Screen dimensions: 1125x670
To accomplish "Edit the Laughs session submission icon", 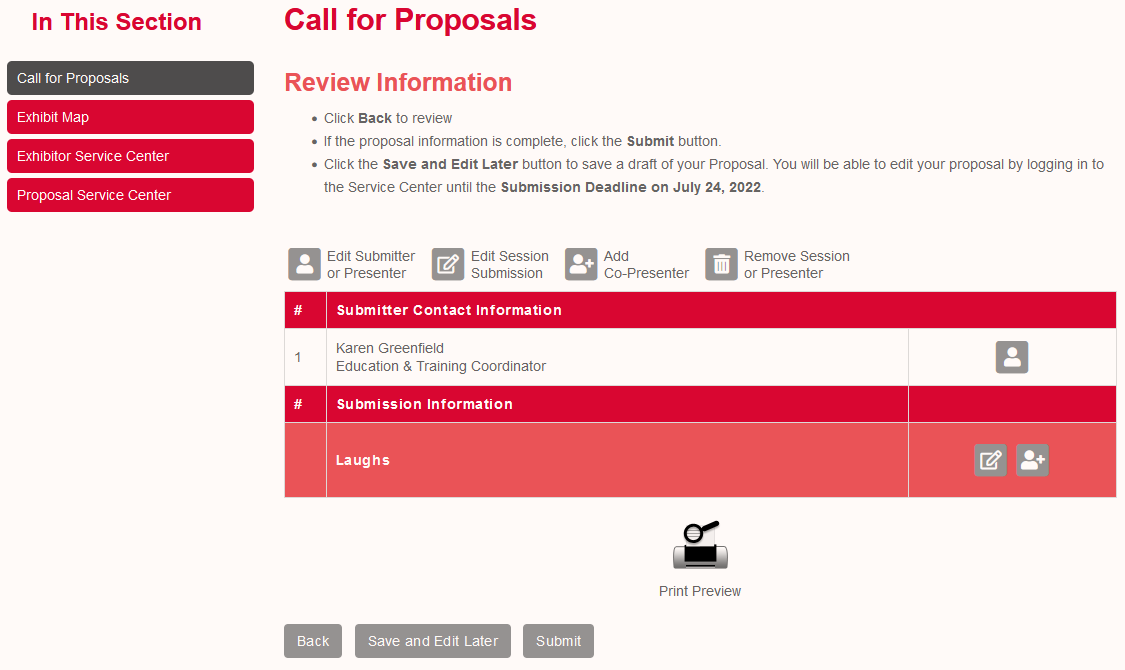I will (990, 460).
